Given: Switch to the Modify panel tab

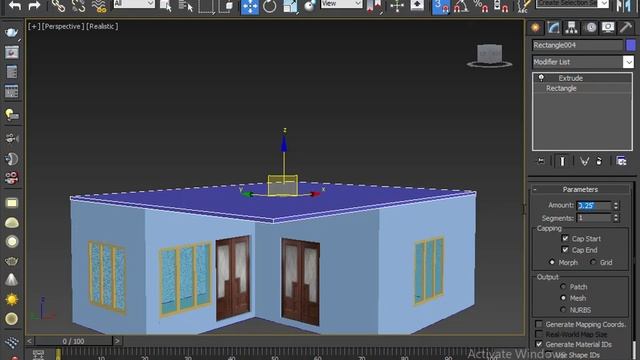Looking at the screenshot, I should pos(553,28).
